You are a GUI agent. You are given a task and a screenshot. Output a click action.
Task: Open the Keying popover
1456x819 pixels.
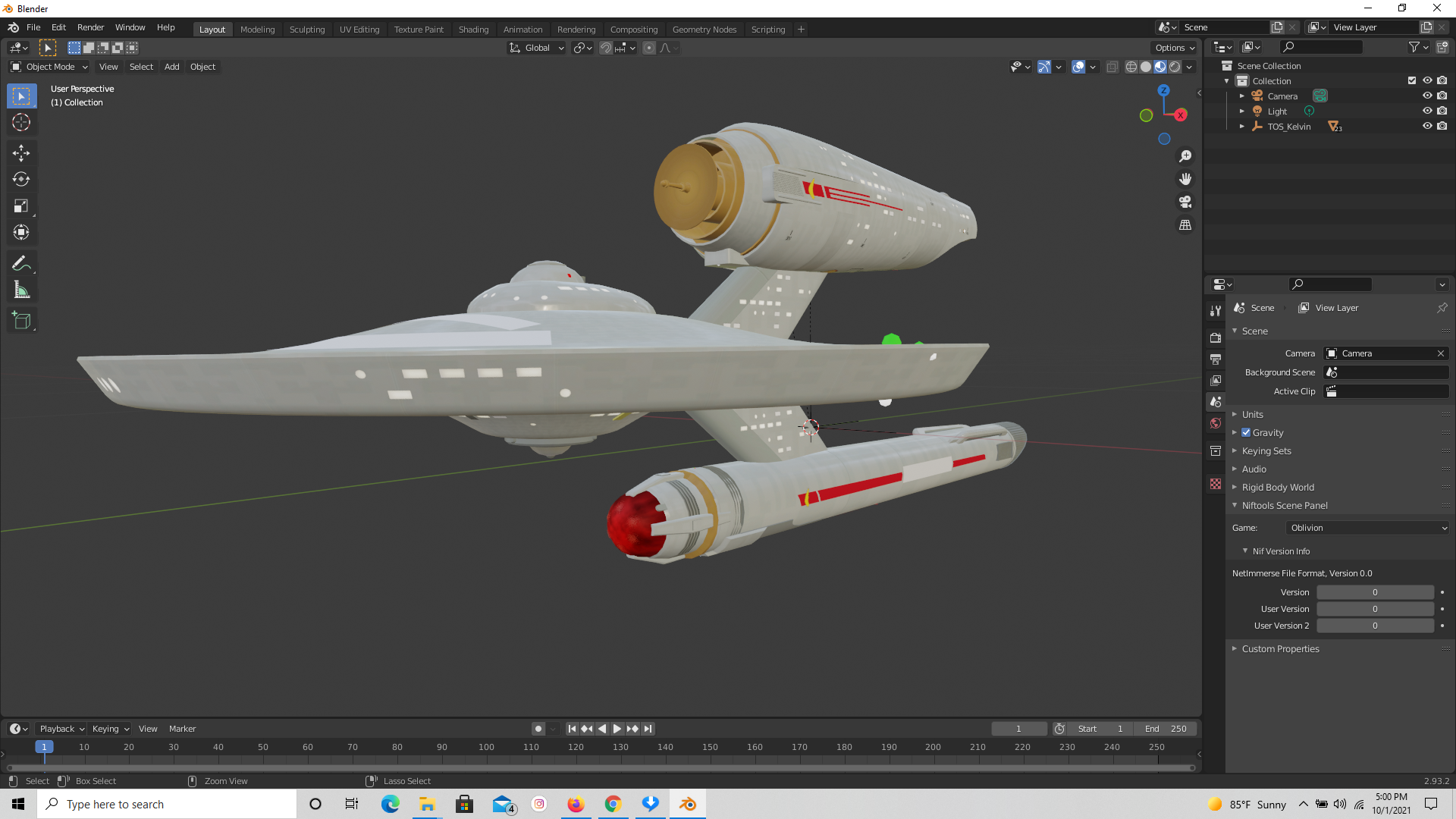coord(110,729)
